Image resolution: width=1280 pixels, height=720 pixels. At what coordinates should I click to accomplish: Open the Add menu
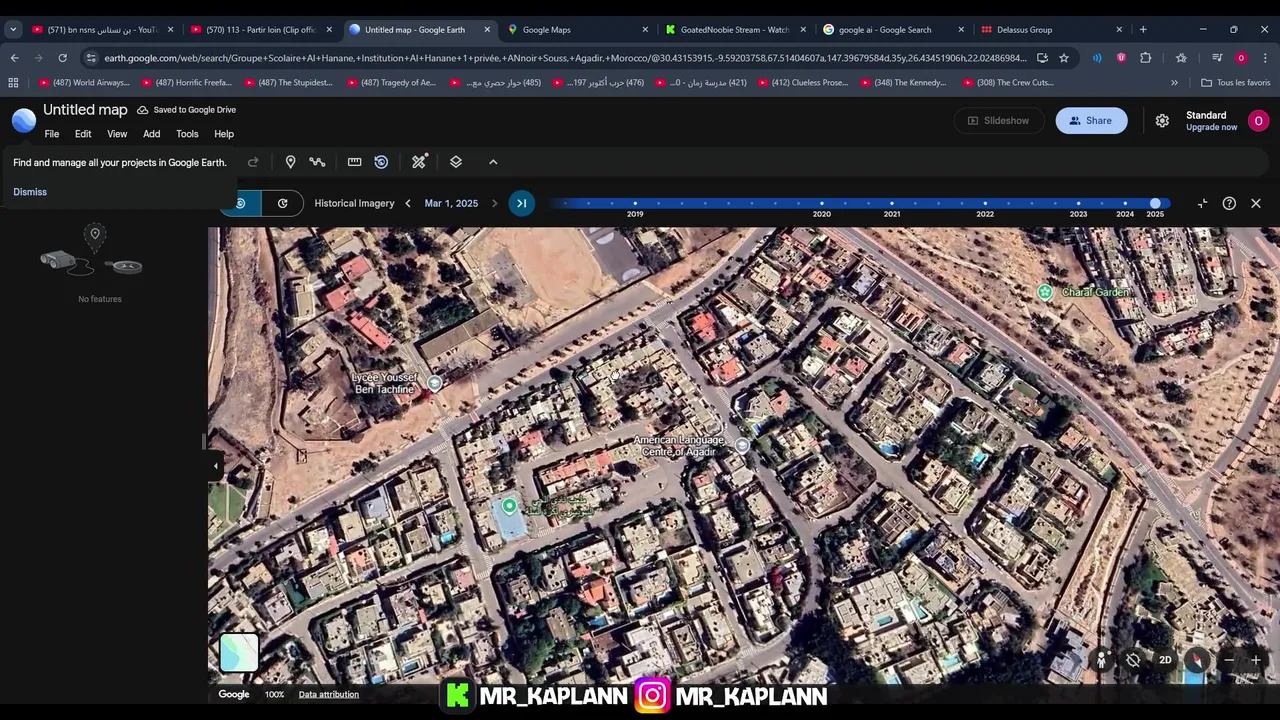point(151,134)
